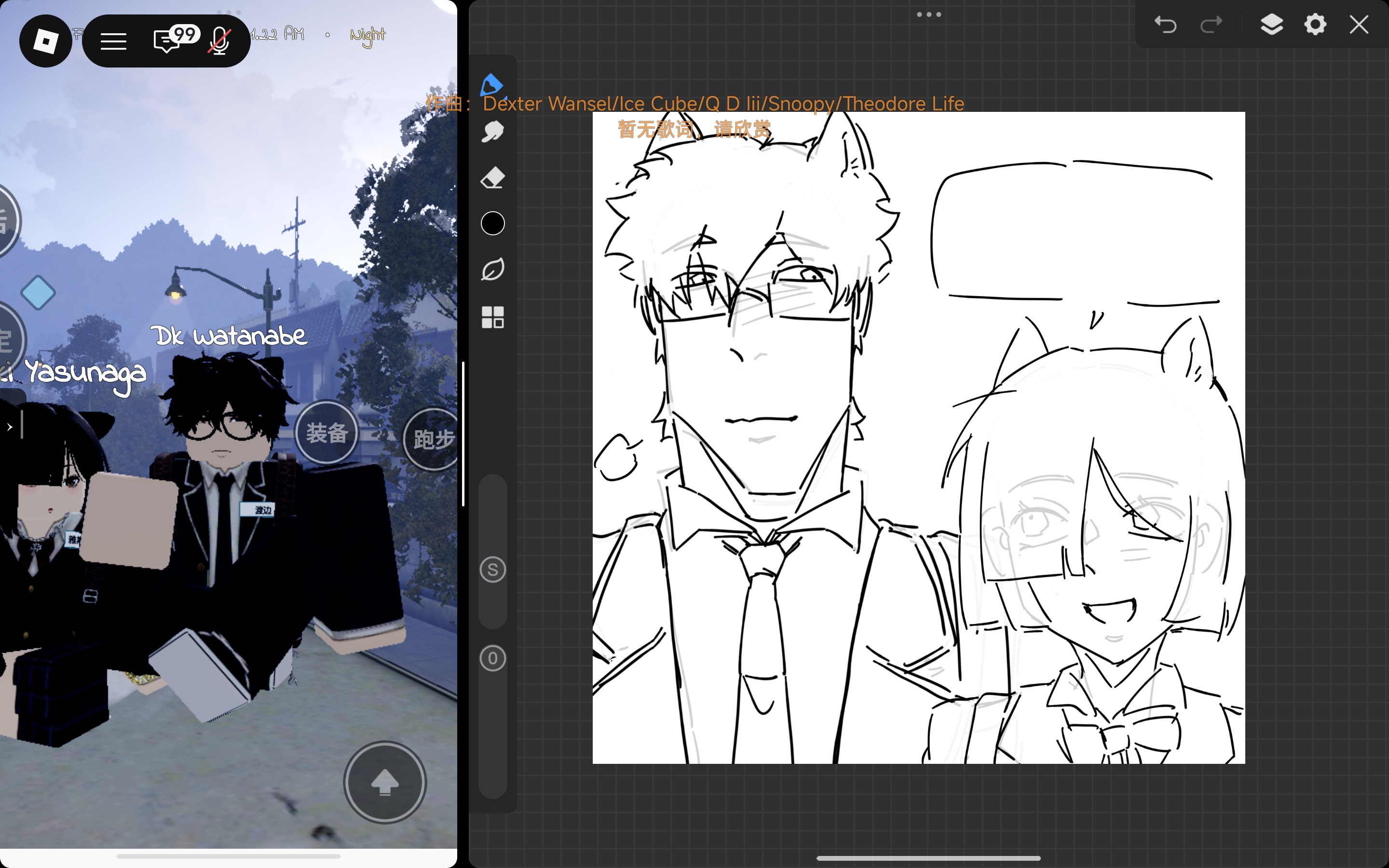Tap the 装备 equip button
Viewport: 1389px width, 868px height.
pyautogui.click(x=327, y=432)
